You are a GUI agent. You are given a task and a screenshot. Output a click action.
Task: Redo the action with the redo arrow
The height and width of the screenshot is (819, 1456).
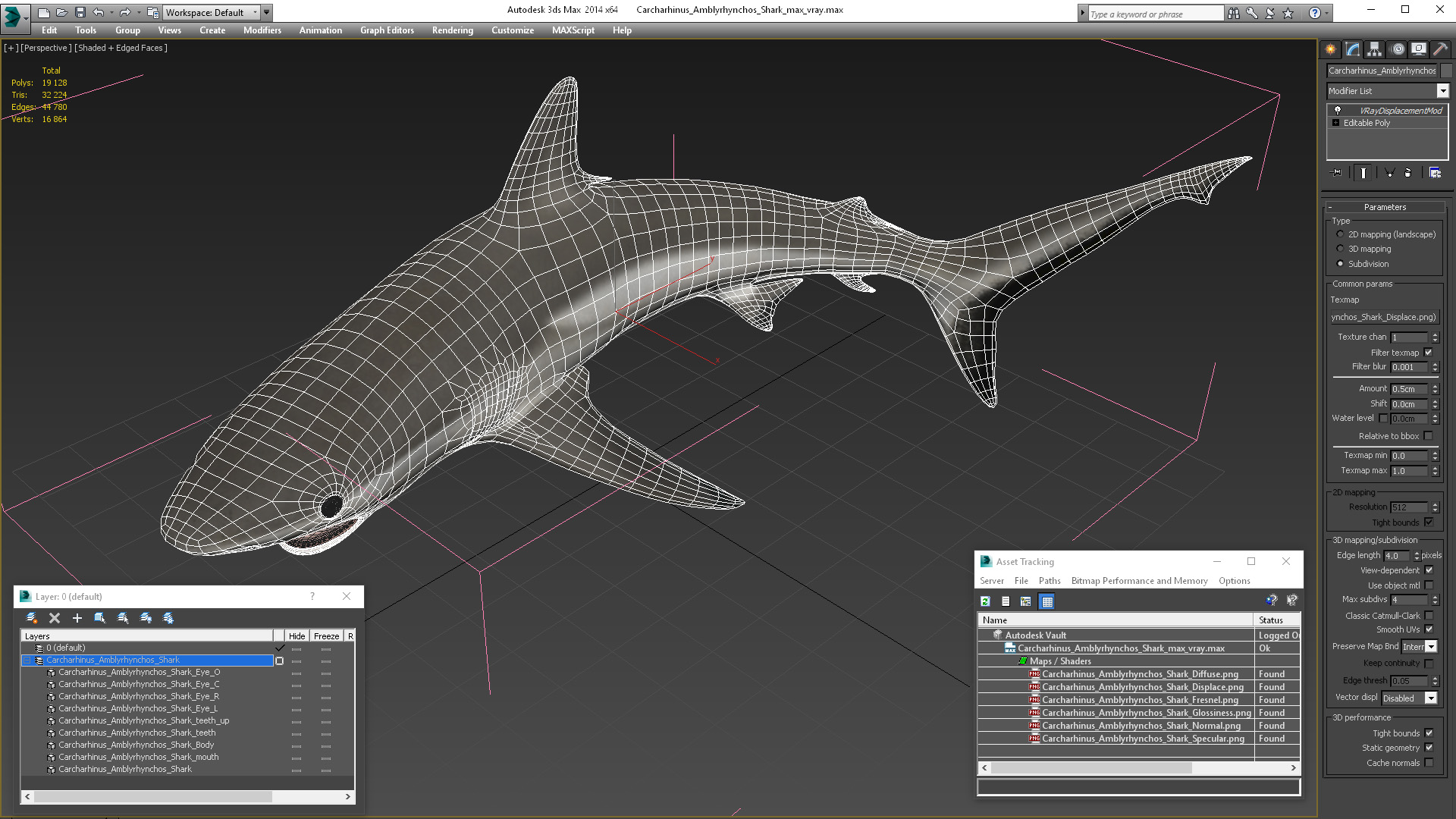[125, 12]
